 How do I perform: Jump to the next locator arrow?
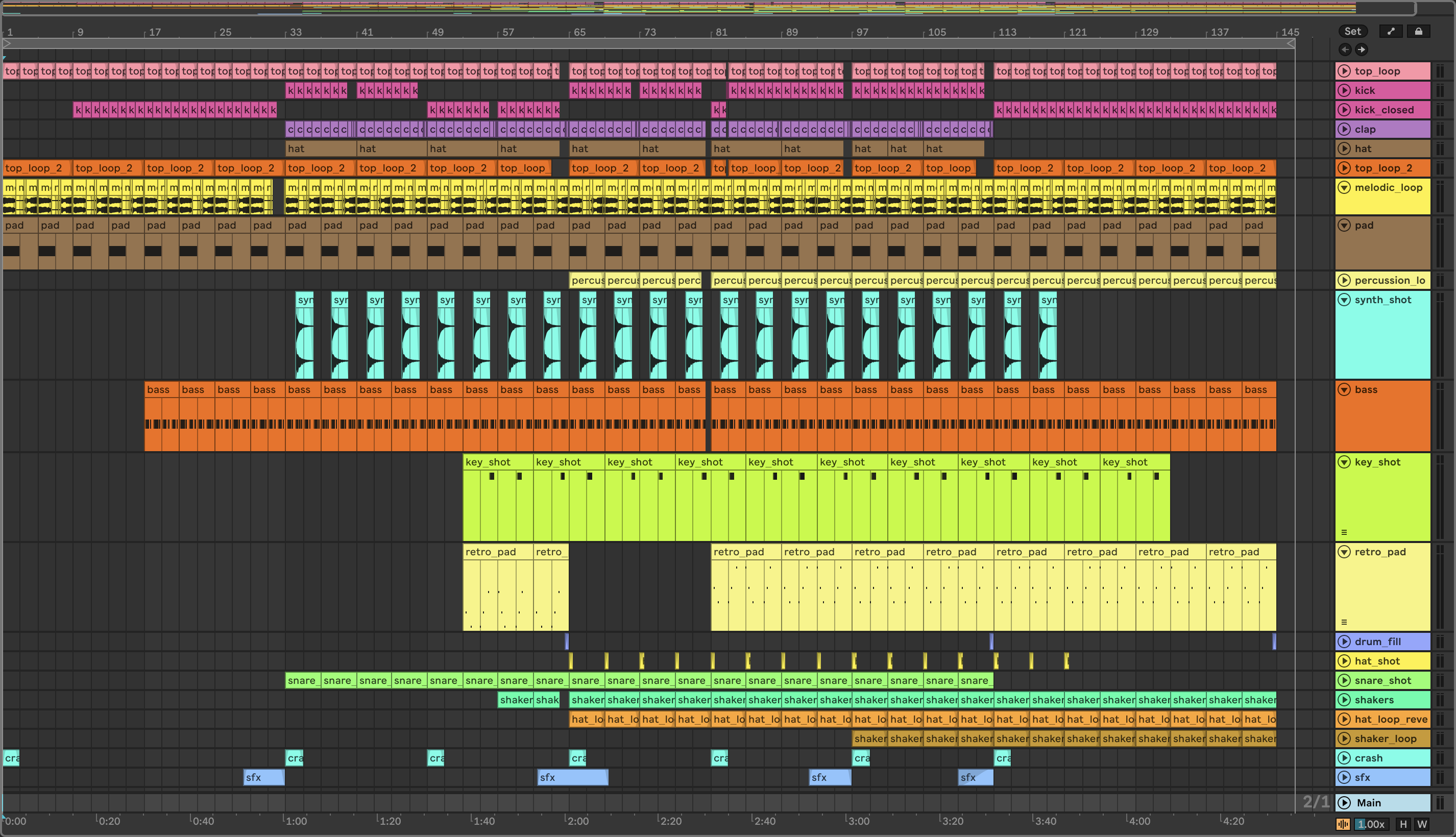point(1361,50)
